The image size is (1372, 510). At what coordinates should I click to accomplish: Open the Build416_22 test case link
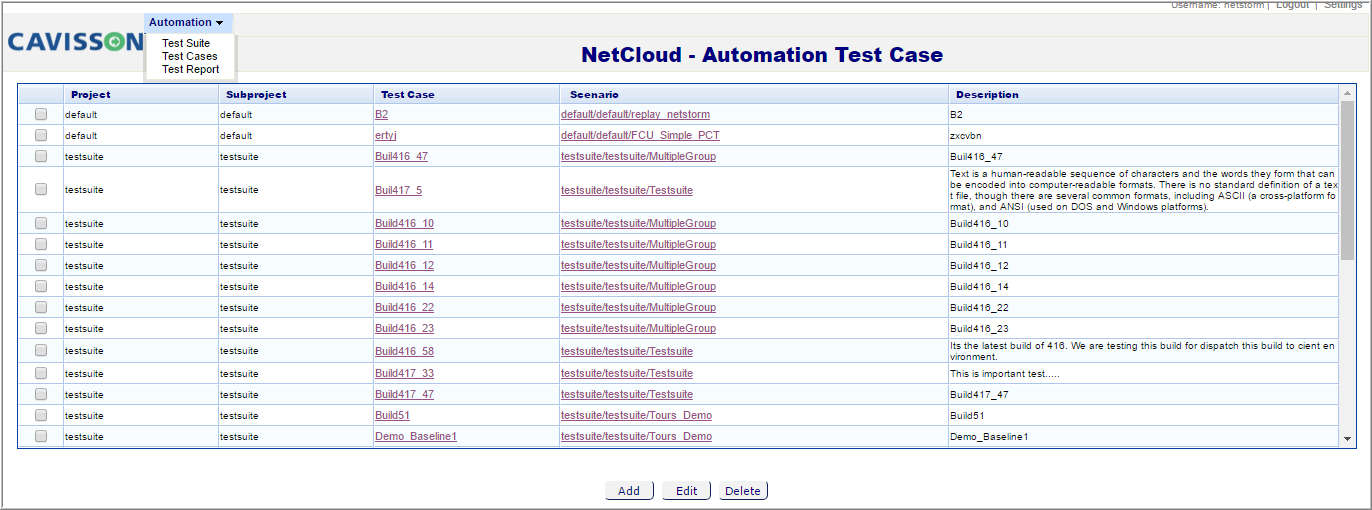pyautogui.click(x=404, y=308)
